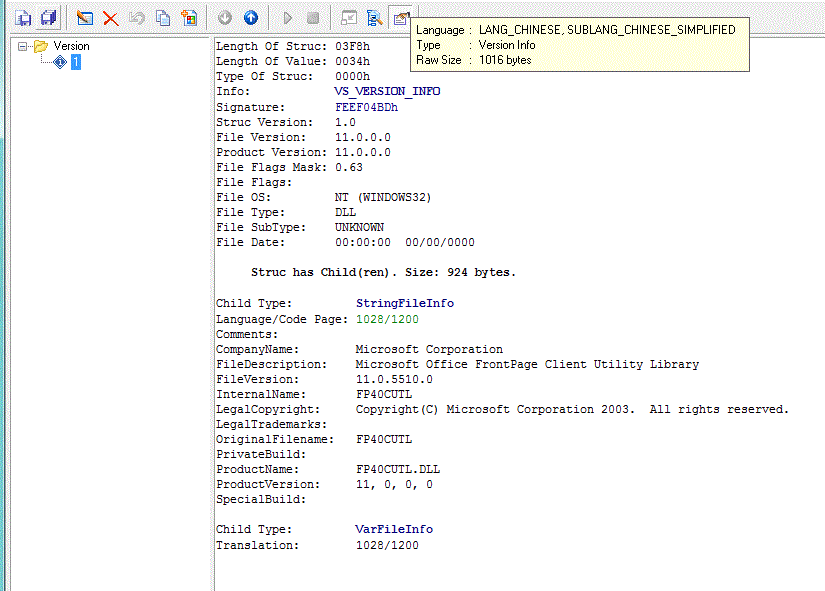The image size is (825, 591).
Task: Click the Add new resource icon
Action: coord(189,18)
